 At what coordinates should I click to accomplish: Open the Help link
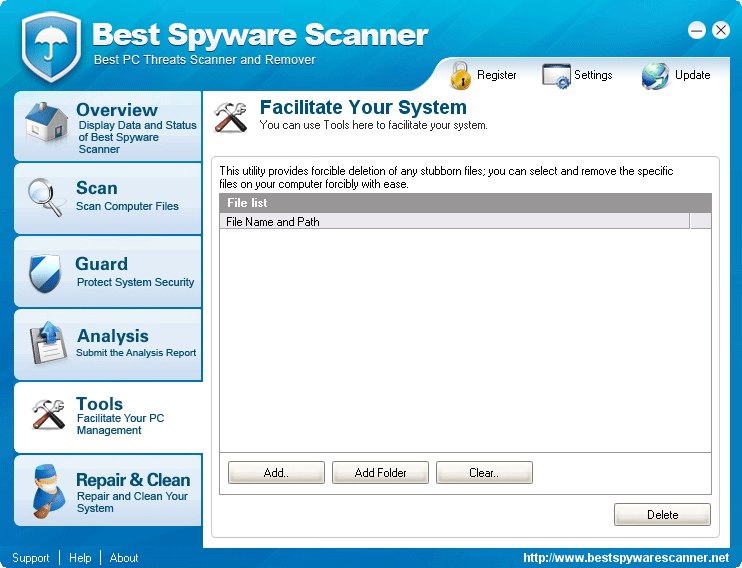coord(80,558)
